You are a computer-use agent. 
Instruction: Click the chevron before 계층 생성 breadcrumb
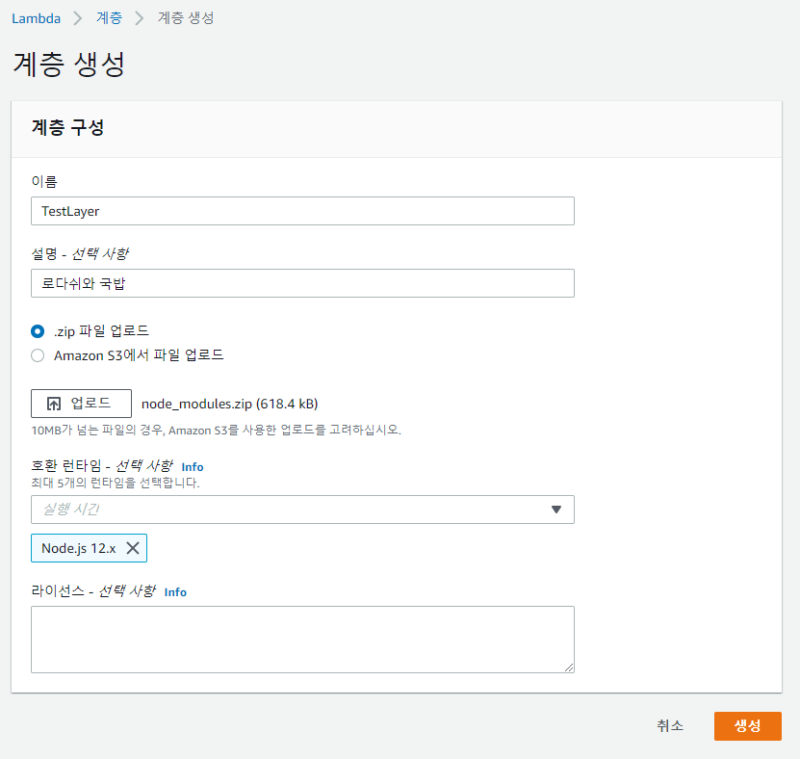click(x=138, y=18)
